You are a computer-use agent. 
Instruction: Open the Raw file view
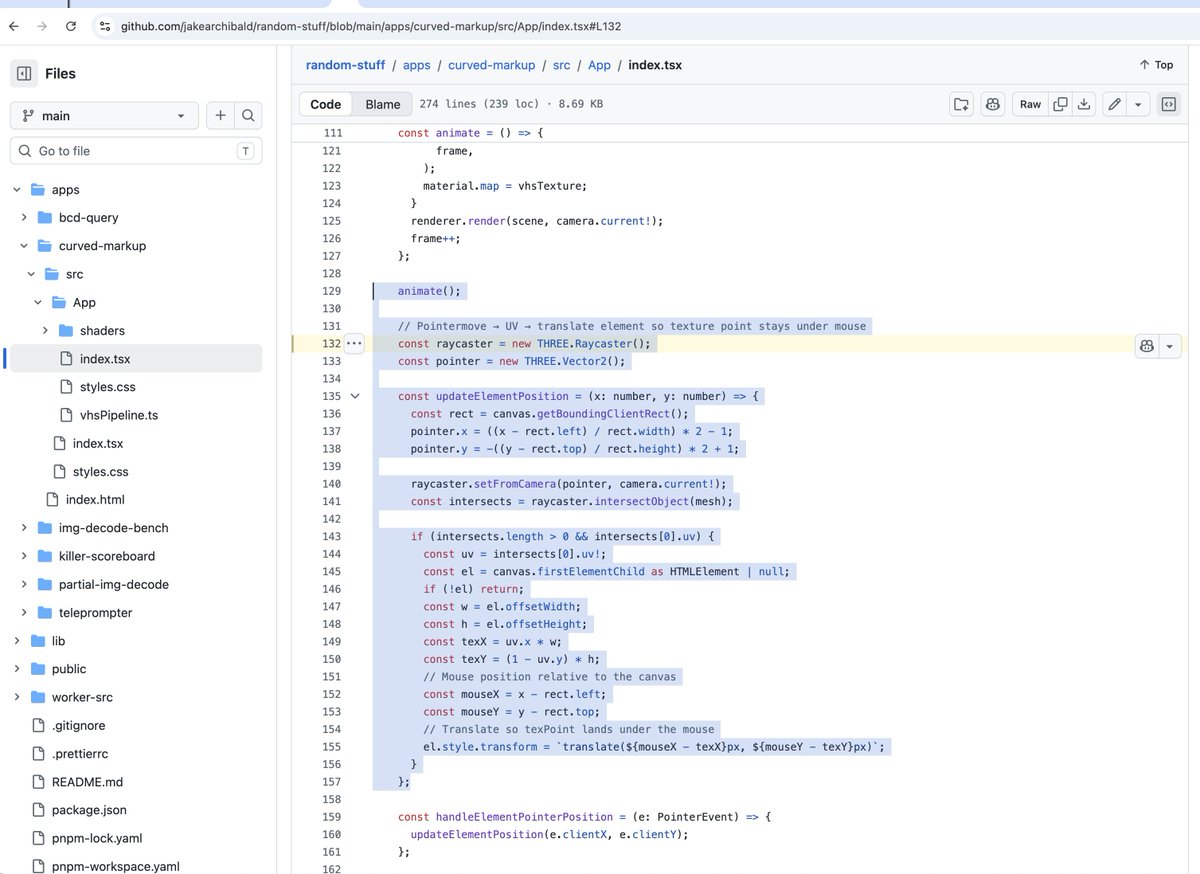[x=1030, y=104]
